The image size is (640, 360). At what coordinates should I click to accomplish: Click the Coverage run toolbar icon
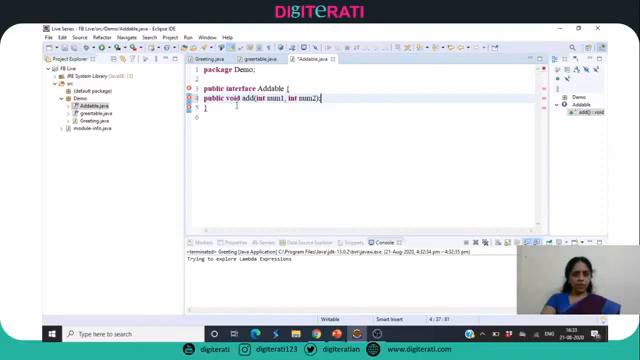tap(117, 48)
